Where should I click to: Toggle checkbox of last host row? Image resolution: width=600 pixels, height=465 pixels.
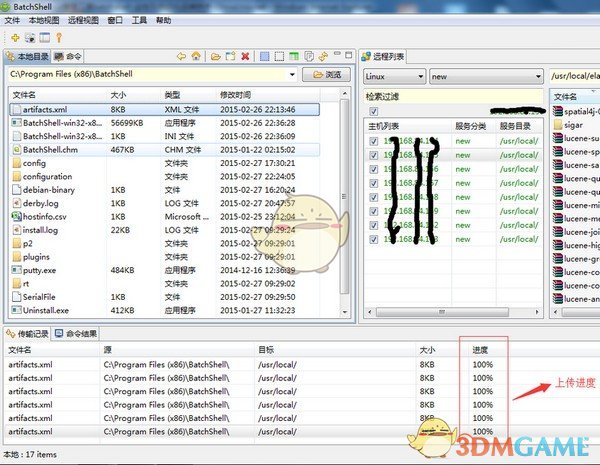[x=373, y=239]
